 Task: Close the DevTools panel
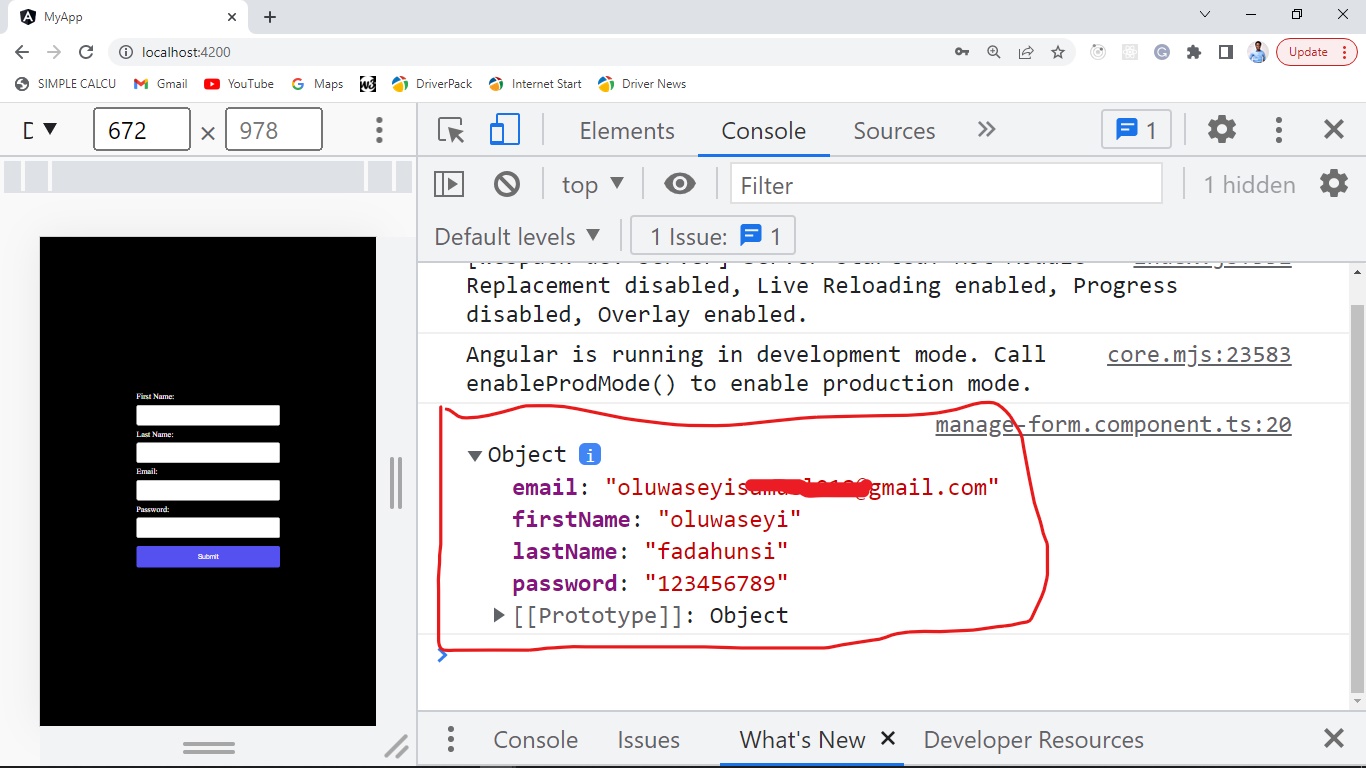(1334, 130)
